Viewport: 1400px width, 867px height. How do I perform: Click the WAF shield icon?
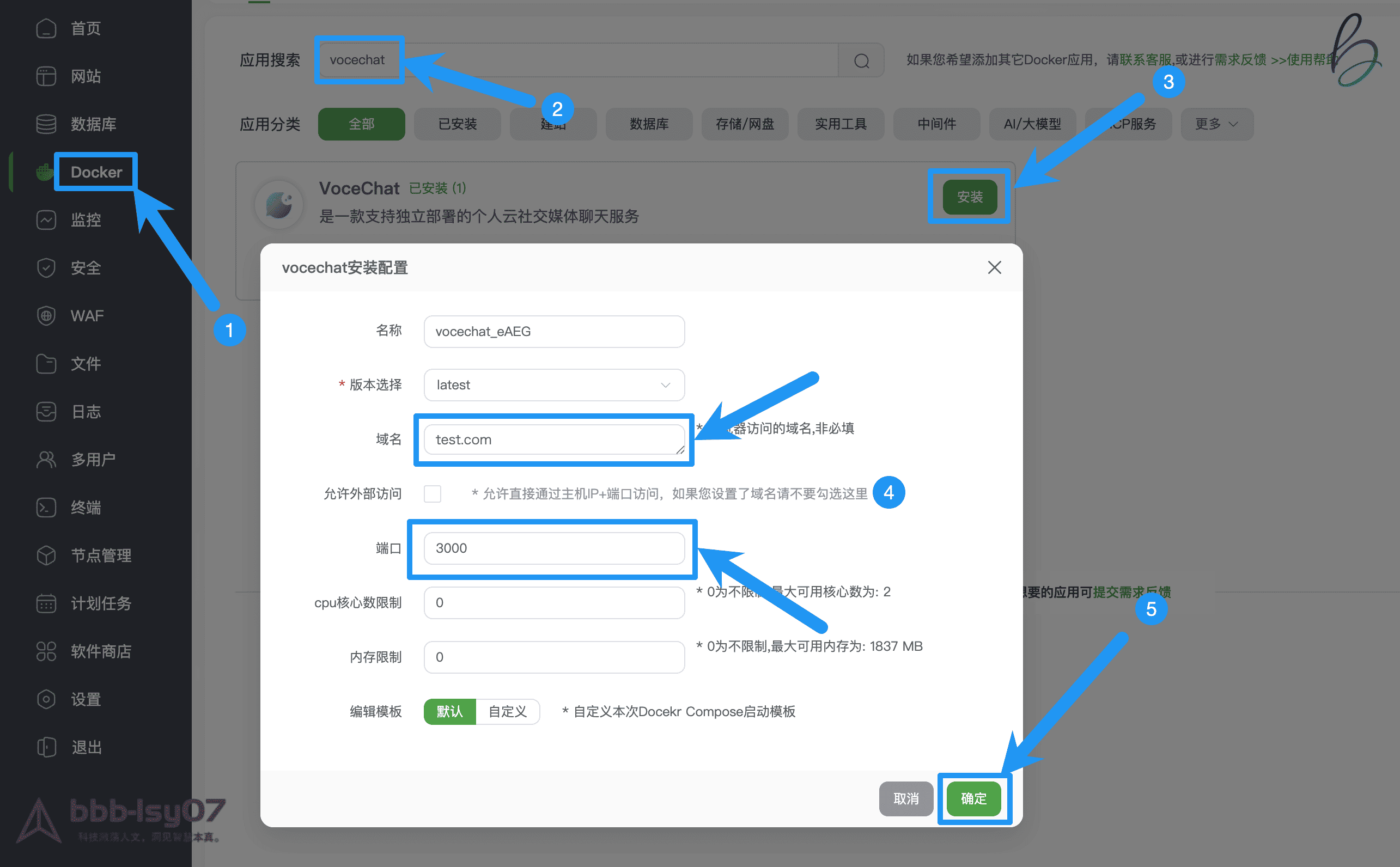pos(46,315)
